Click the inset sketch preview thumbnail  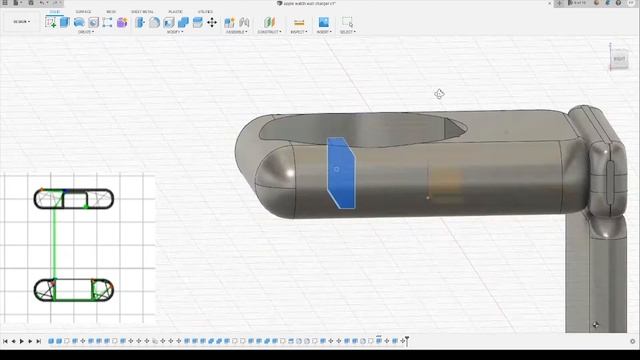click(x=78, y=249)
